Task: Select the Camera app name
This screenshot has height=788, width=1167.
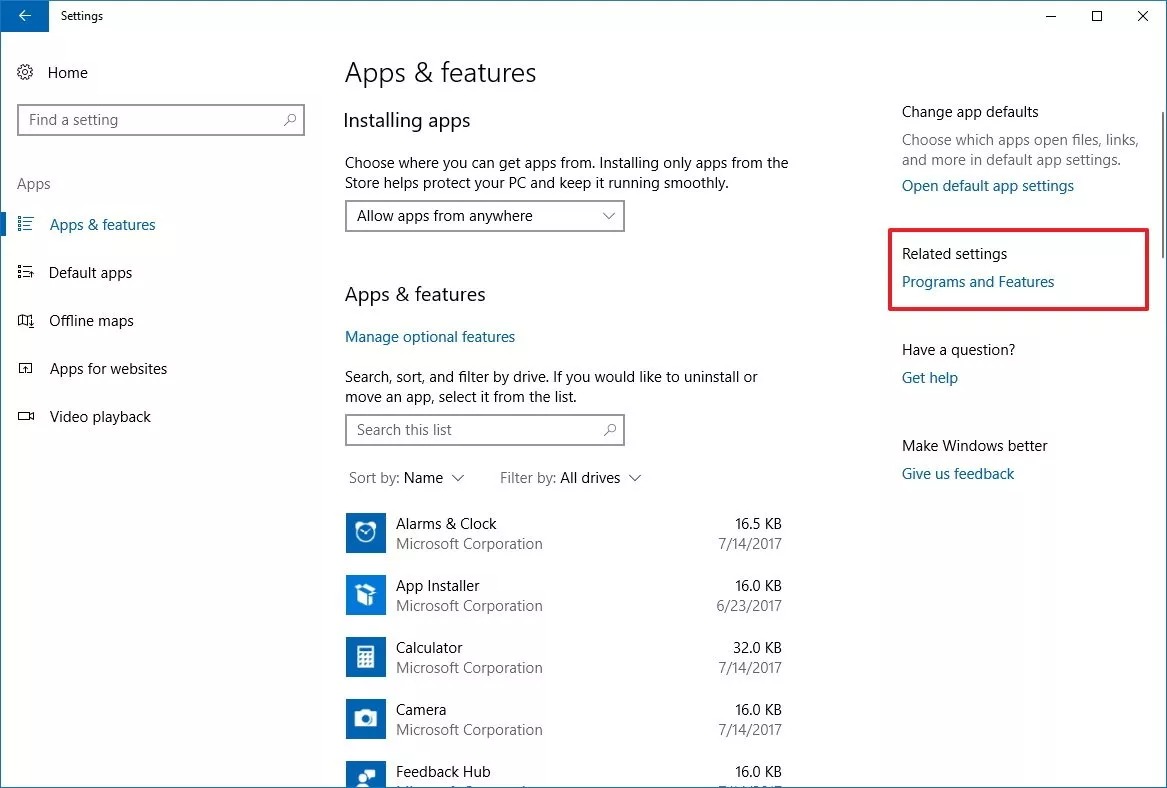Action: point(421,710)
